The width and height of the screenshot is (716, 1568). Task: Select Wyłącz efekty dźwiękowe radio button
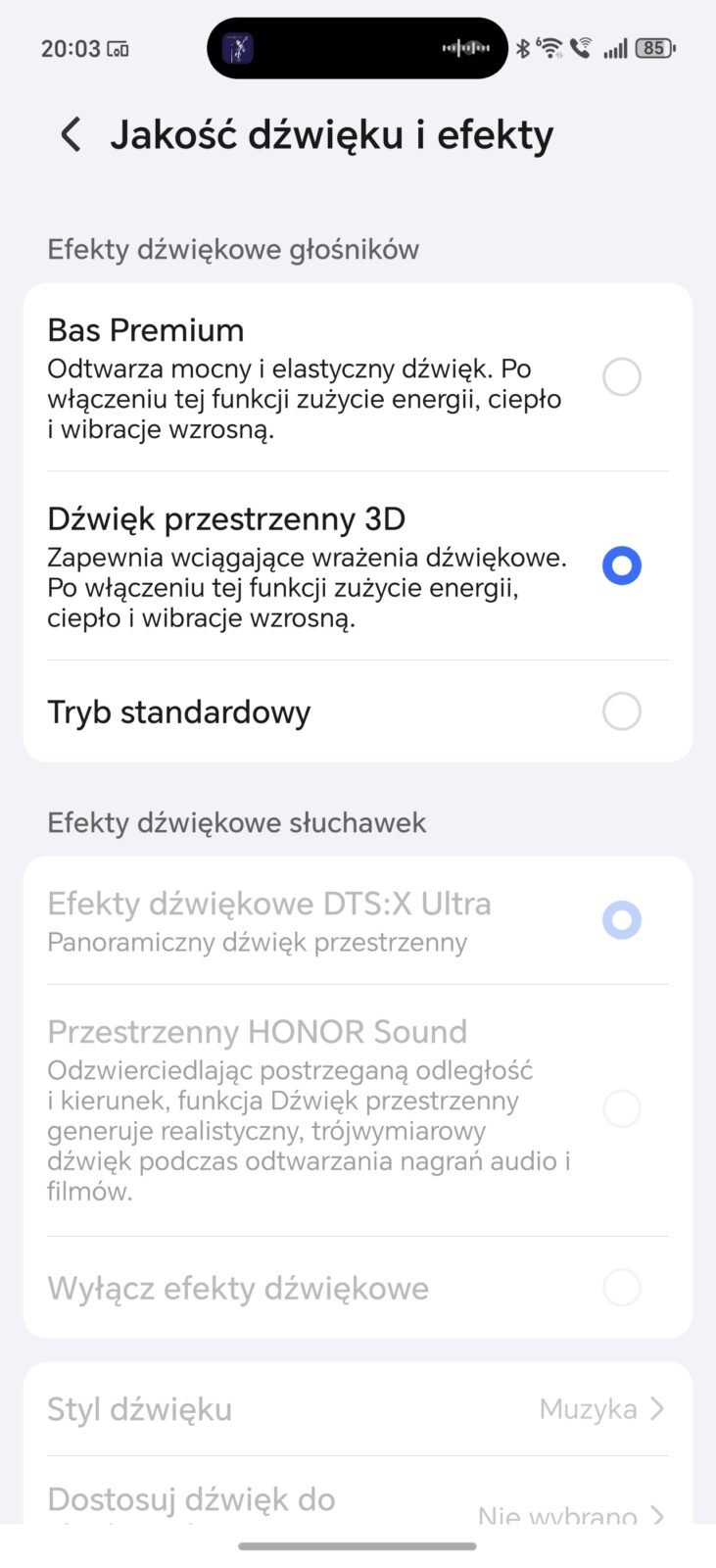pyautogui.click(x=621, y=1288)
